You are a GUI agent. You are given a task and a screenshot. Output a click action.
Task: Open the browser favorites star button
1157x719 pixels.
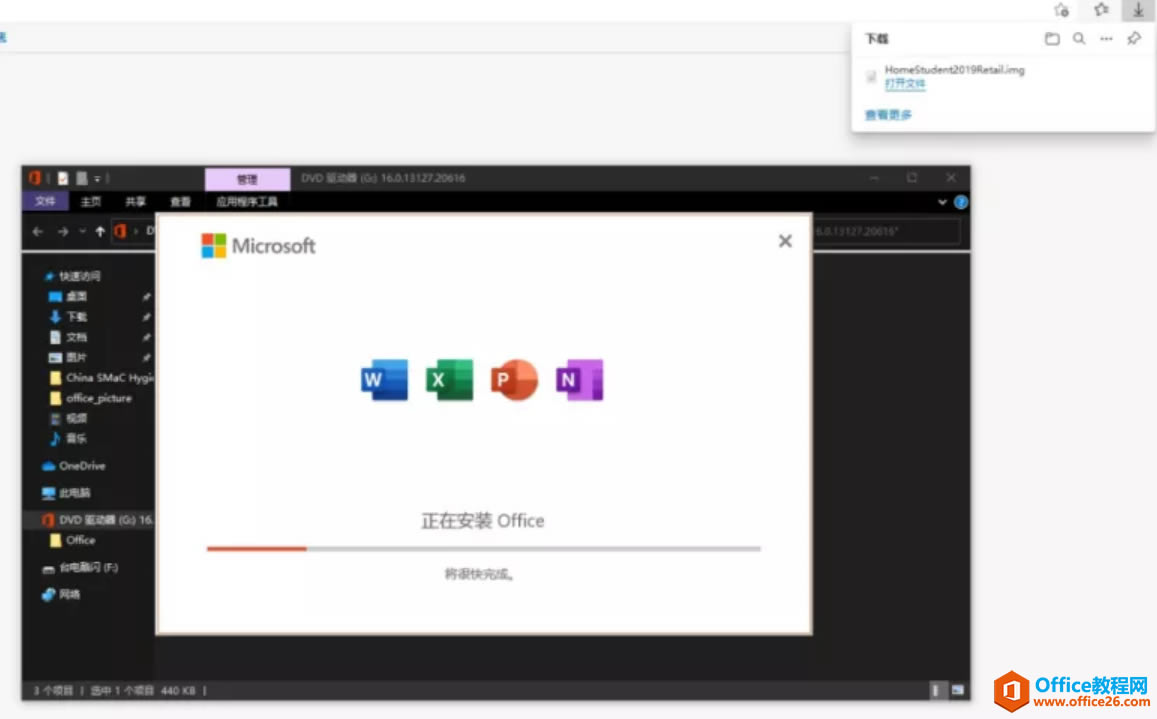(1101, 10)
